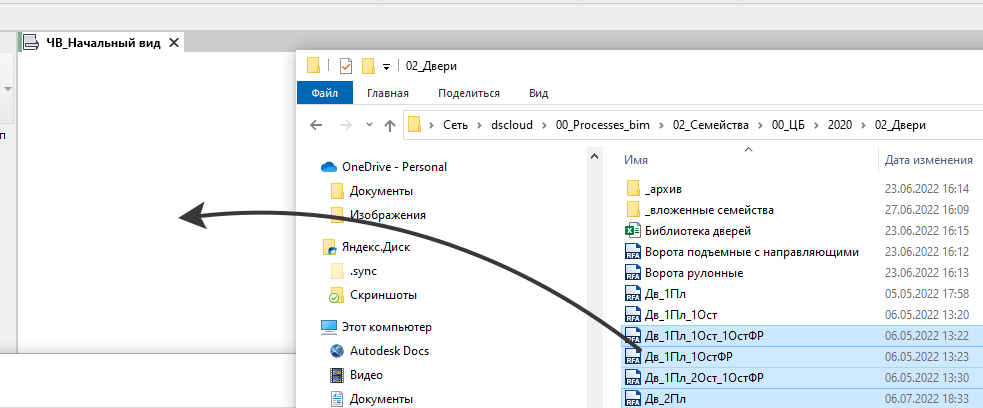Viewport: 983px width, 408px height.
Task: Sort by Дата изменения column header
Action: [928, 160]
